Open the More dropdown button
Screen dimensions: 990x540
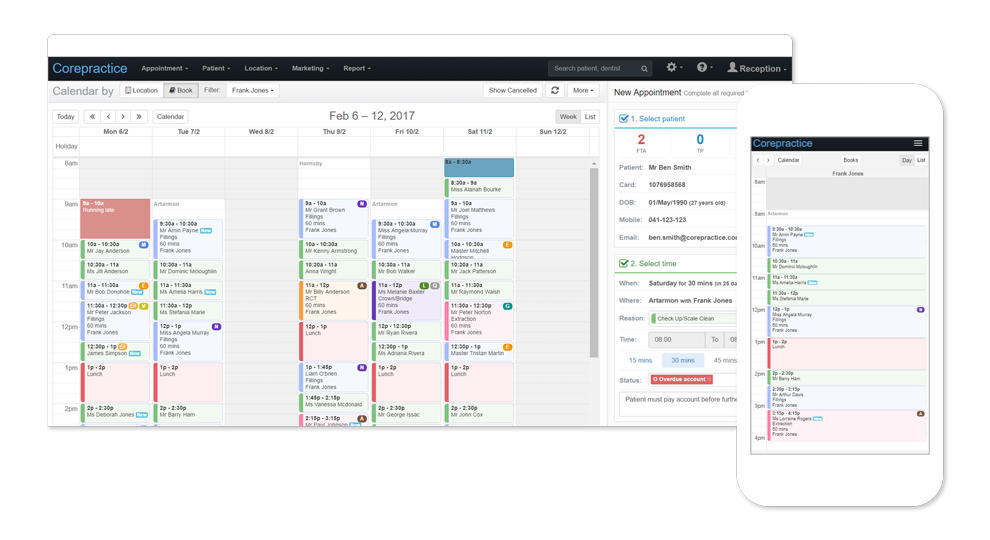click(x=583, y=91)
